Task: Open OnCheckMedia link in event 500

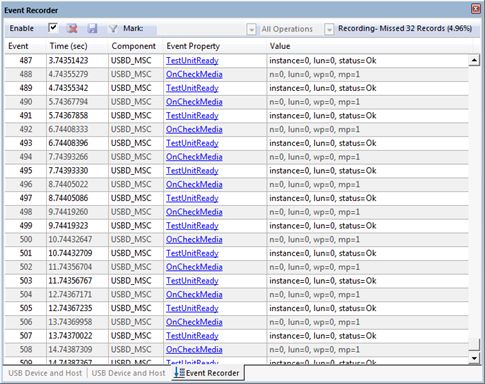Action: click(194, 239)
